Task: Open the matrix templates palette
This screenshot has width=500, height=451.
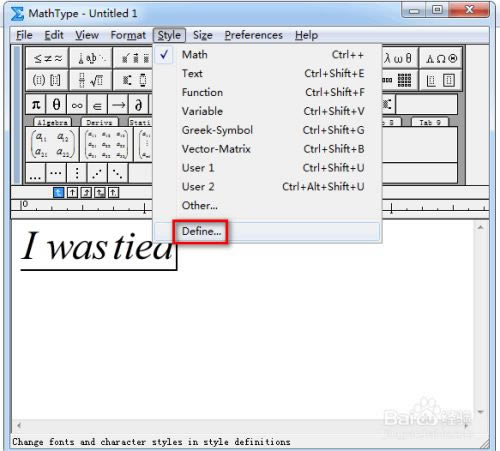Action: (399, 80)
